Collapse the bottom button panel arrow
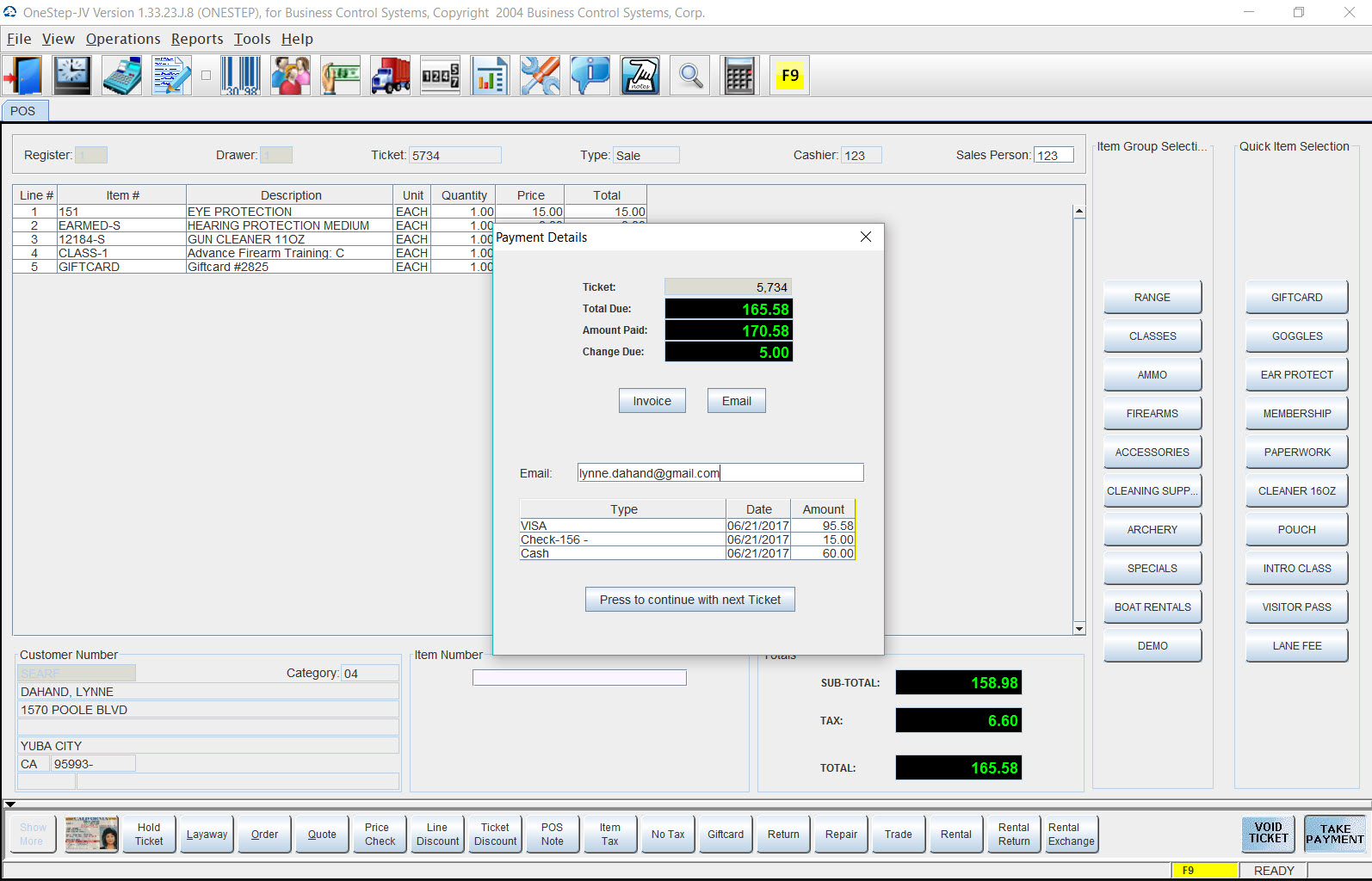 pyautogui.click(x=10, y=804)
